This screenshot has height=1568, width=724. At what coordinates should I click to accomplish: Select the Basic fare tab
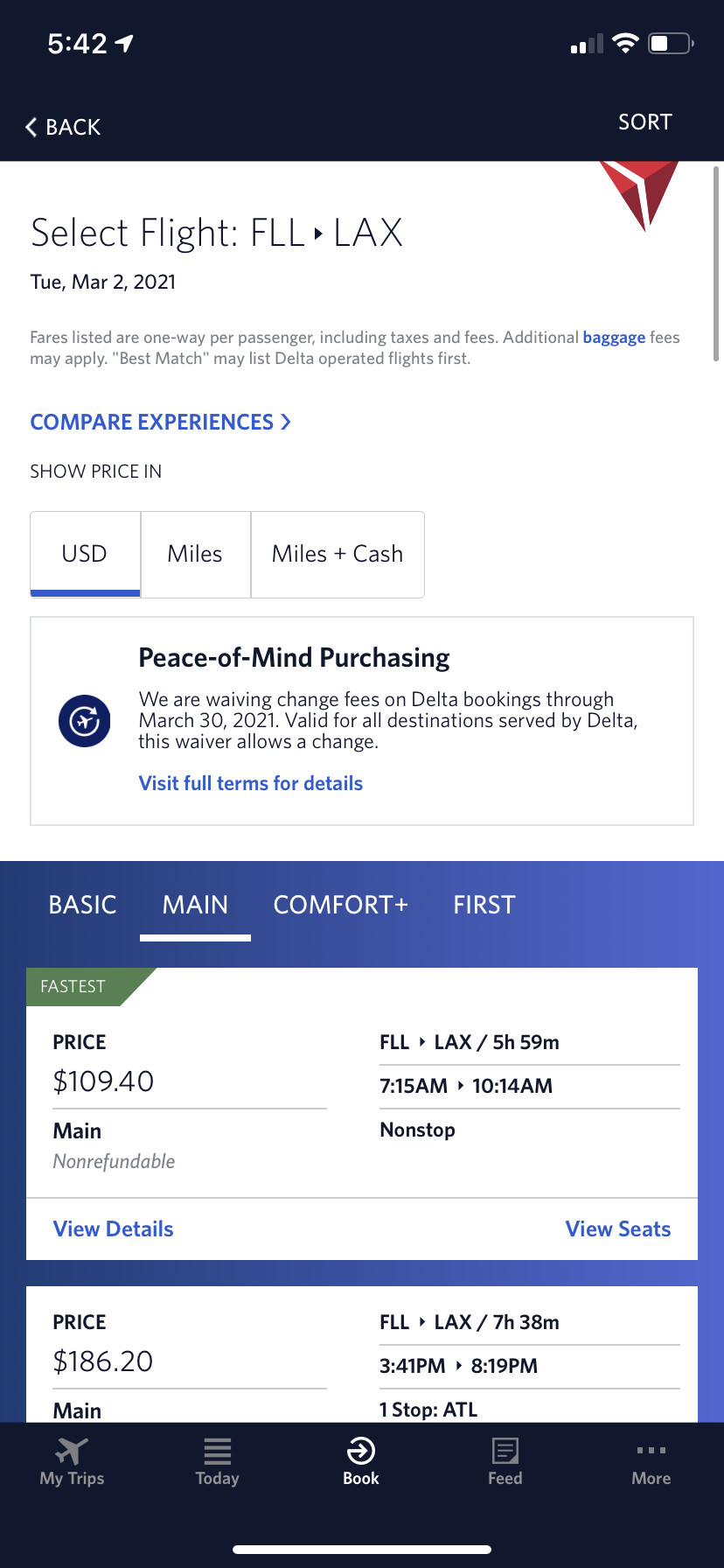click(82, 905)
